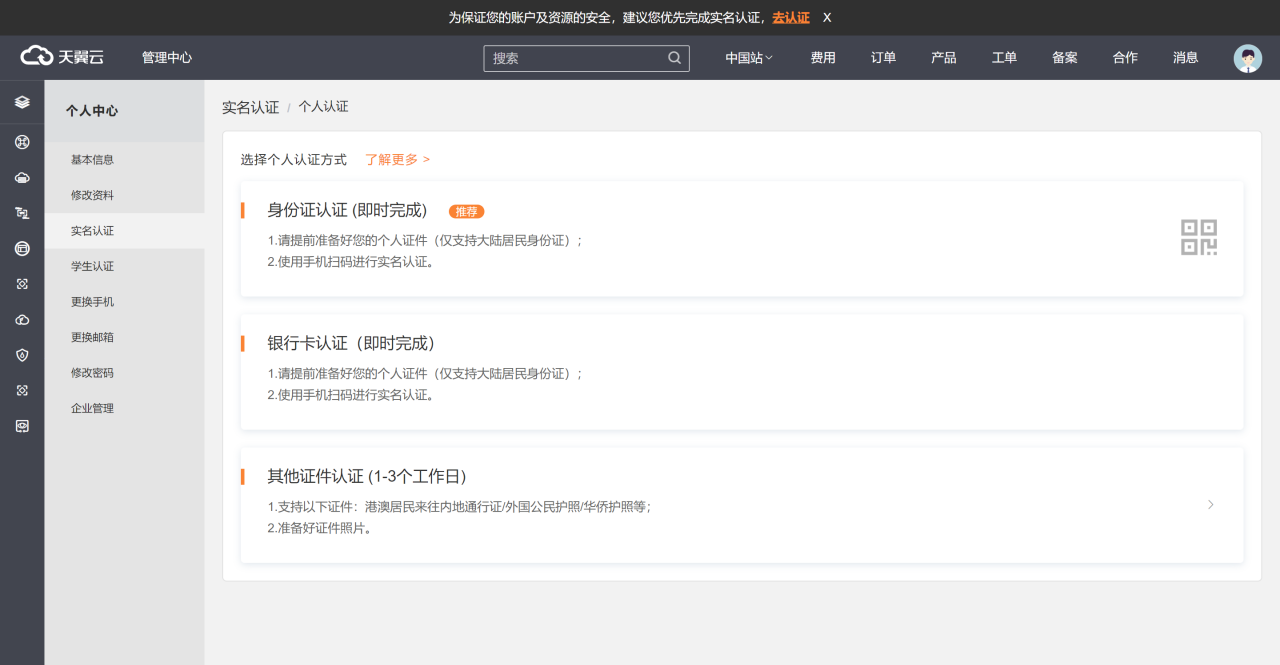The height and width of the screenshot is (665, 1280).
Task: Click the 个人中心 sidebar heading
Action: click(x=92, y=111)
